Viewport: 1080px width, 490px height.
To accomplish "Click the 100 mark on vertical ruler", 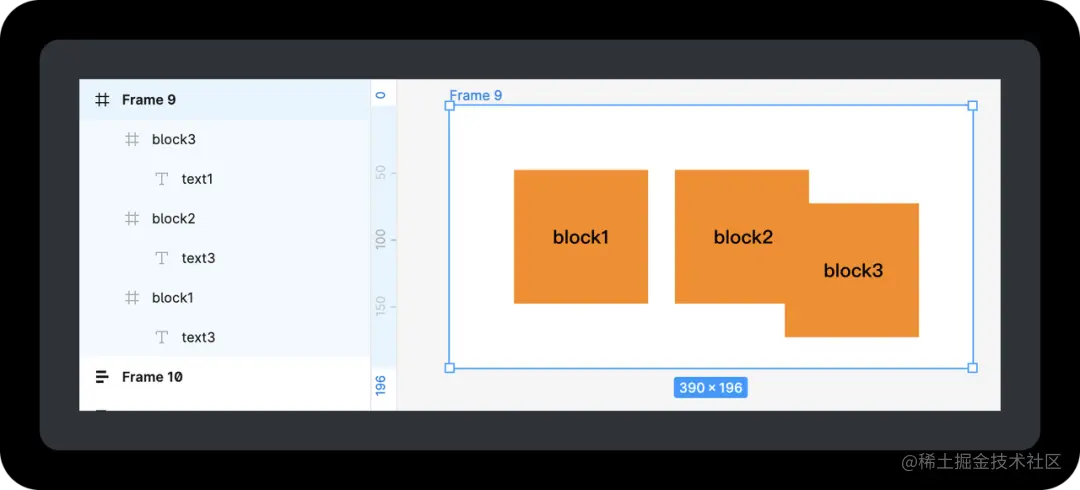I will [381, 241].
